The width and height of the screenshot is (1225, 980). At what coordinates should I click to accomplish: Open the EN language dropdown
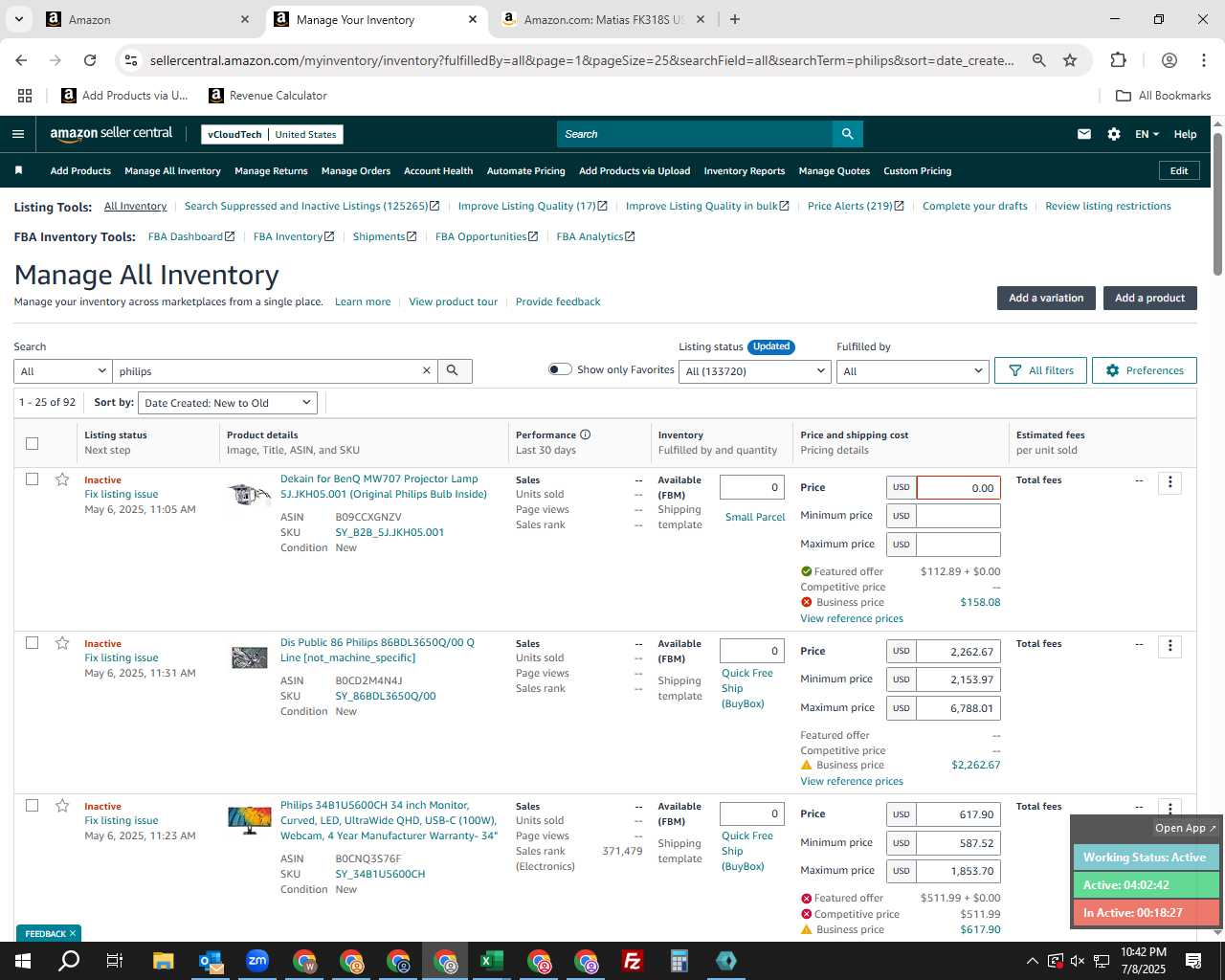click(x=1147, y=134)
